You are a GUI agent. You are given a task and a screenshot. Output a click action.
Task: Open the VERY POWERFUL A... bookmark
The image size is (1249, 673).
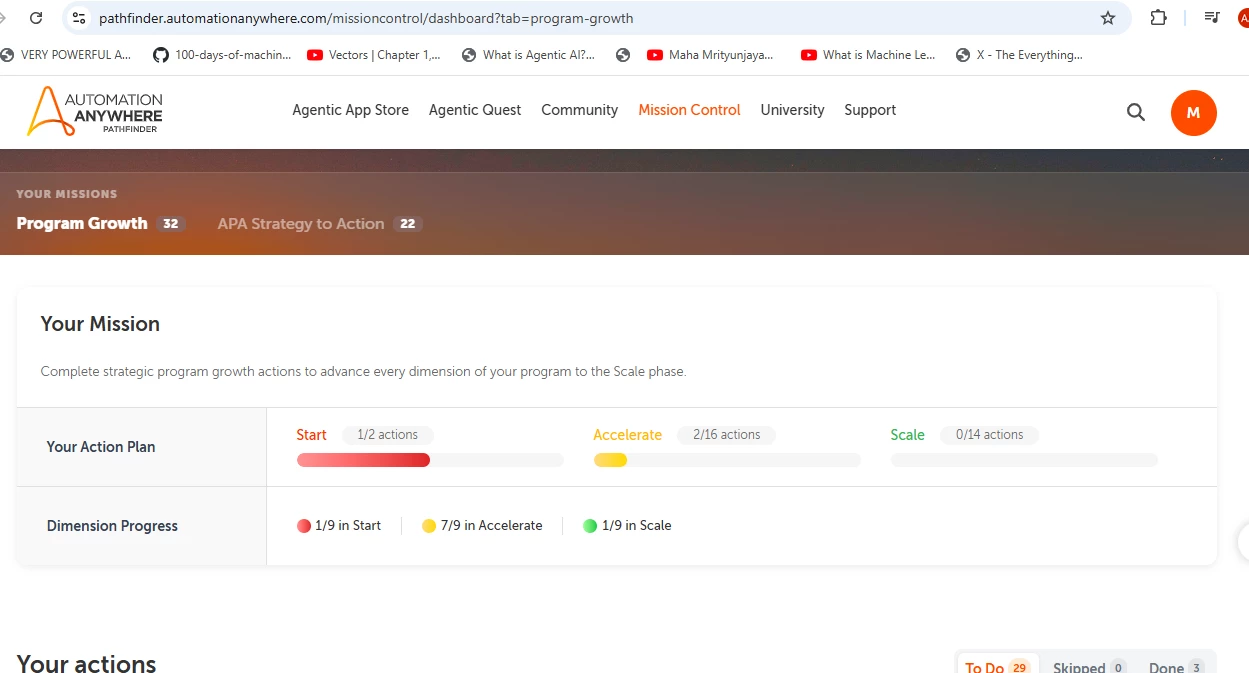click(66, 55)
